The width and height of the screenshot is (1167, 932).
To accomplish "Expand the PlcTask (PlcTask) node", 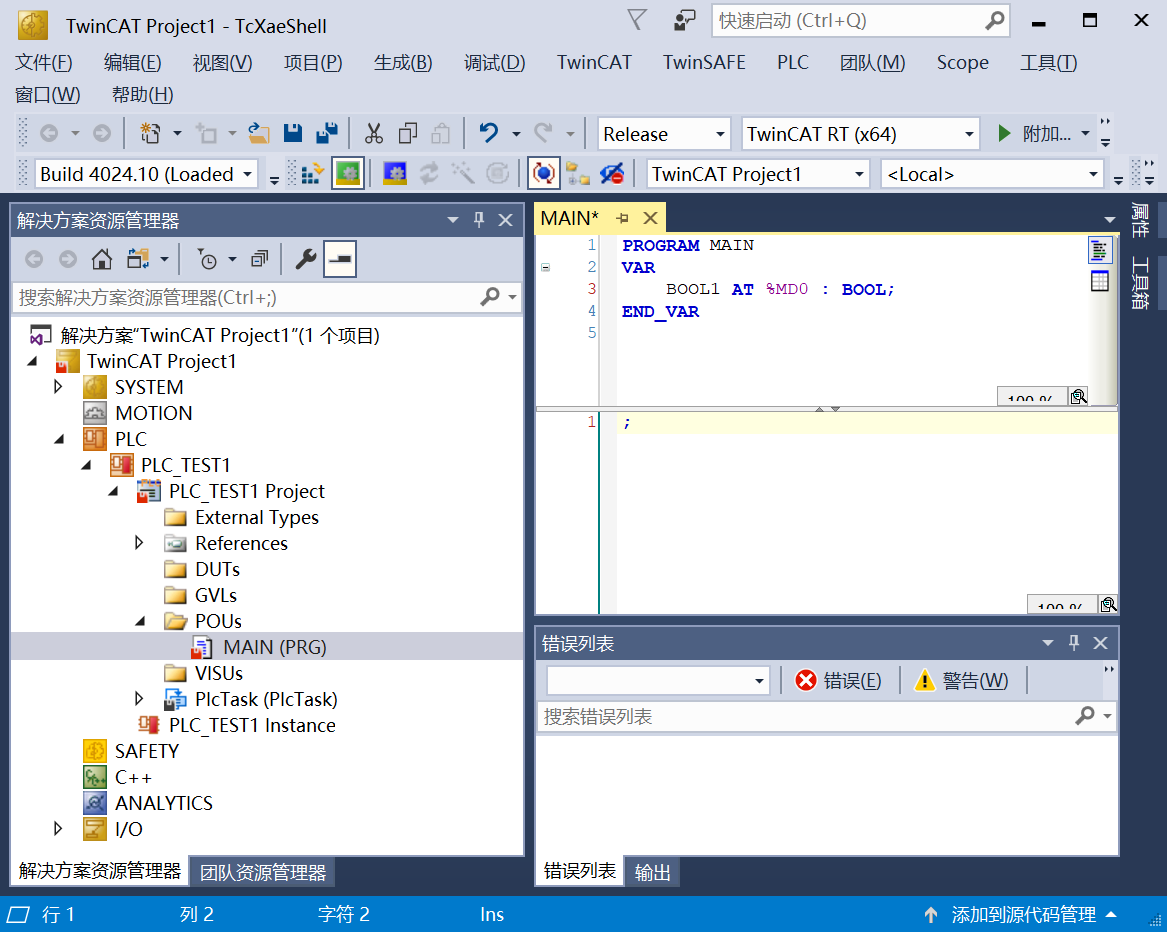I will 139,699.
